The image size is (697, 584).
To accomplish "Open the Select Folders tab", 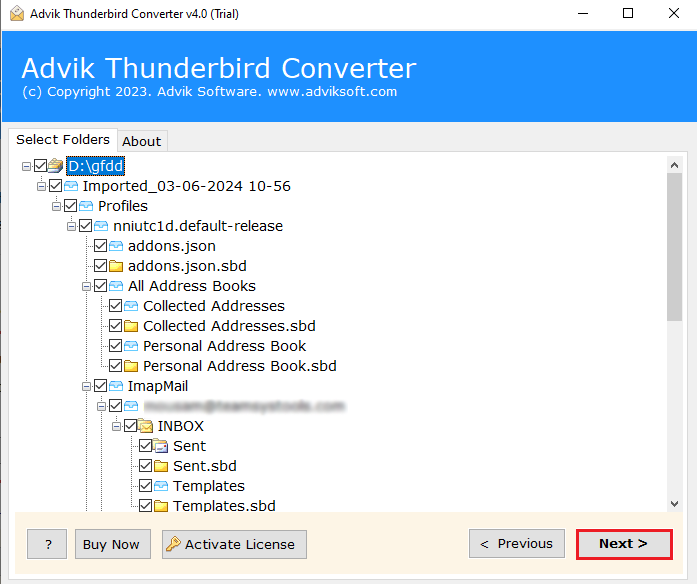I will tap(63, 140).
